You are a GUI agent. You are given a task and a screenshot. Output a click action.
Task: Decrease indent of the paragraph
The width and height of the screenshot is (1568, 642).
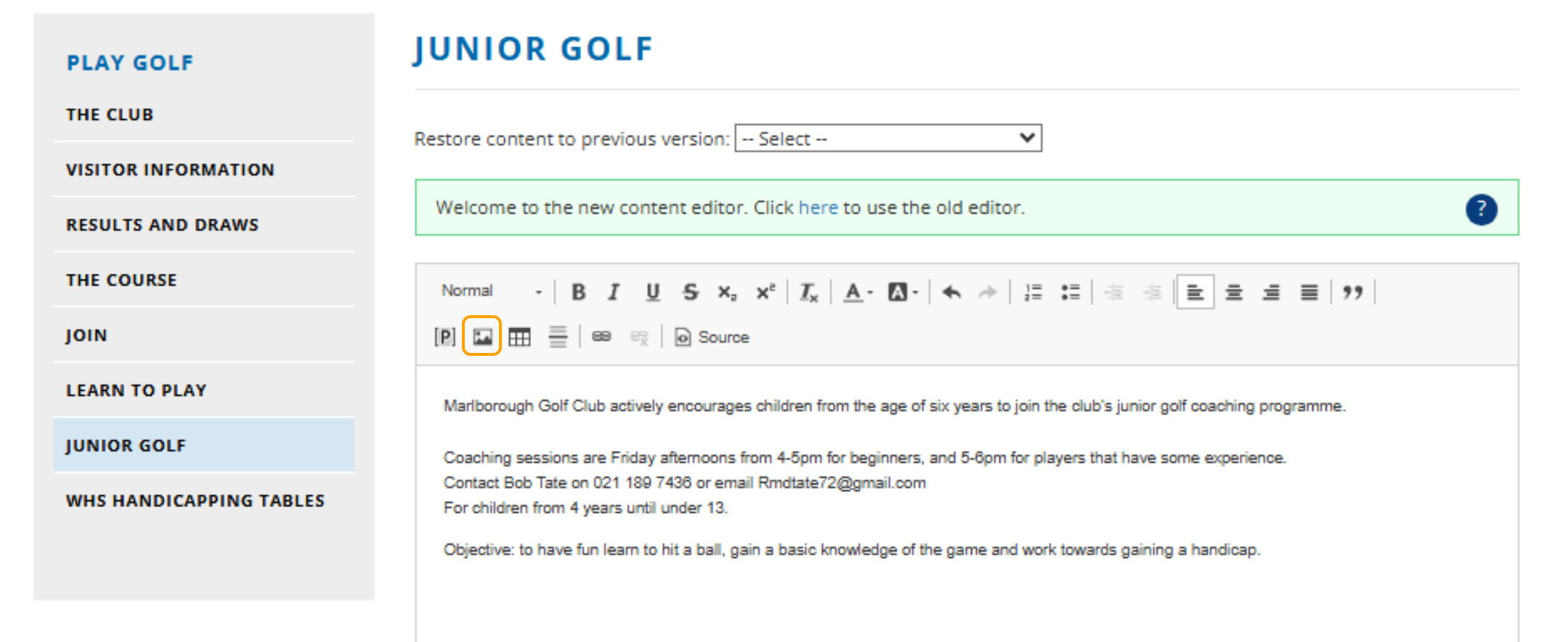click(1114, 292)
